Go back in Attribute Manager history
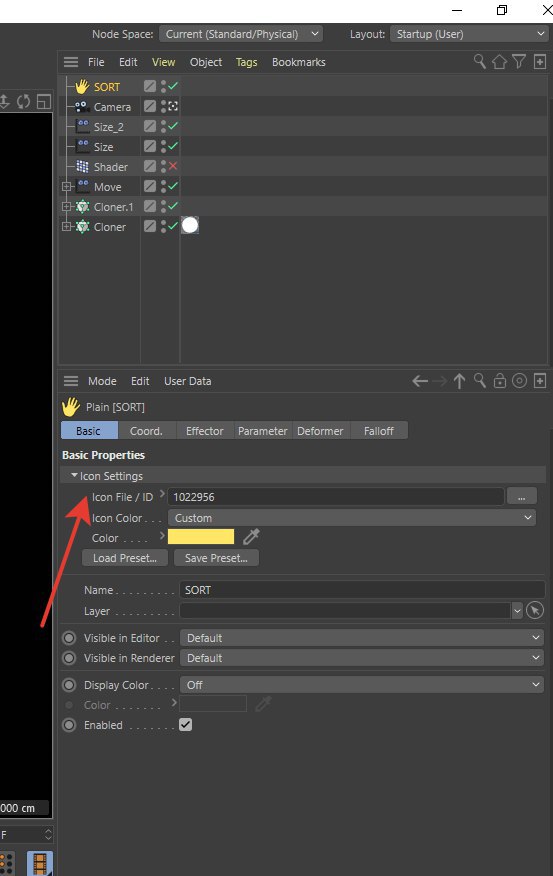This screenshot has width=553, height=876. pos(420,381)
